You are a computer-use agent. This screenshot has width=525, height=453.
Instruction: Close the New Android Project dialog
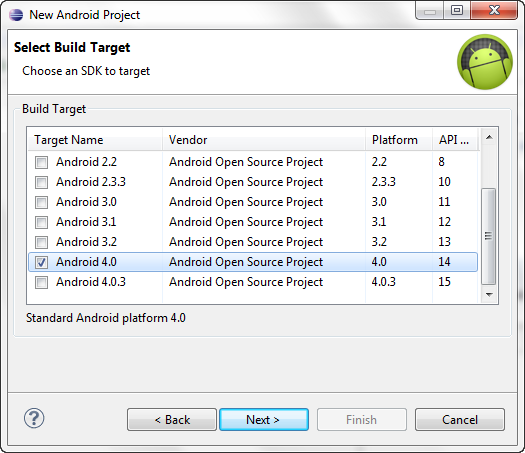click(494, 10)
